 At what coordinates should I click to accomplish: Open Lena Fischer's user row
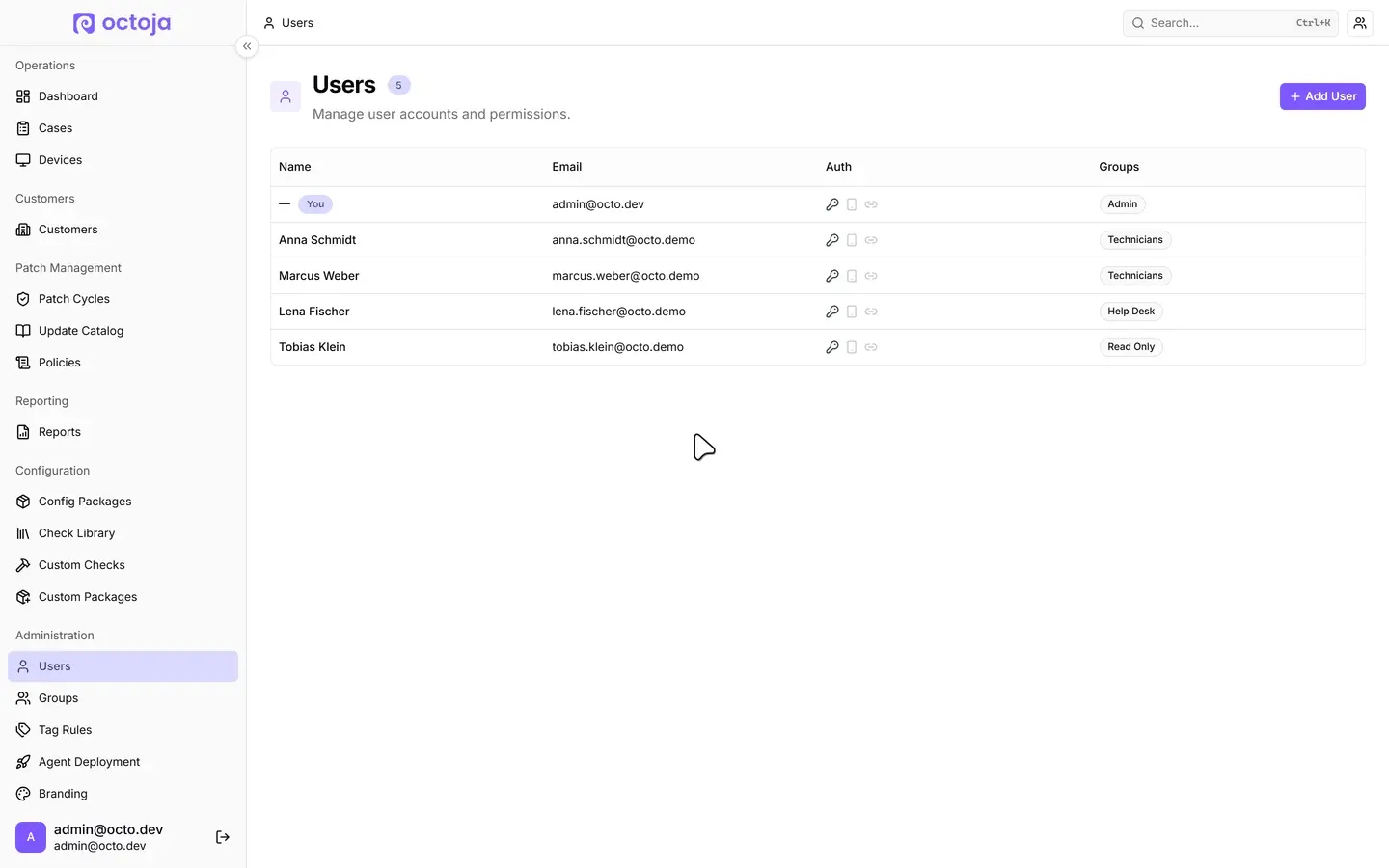point(818,312)
